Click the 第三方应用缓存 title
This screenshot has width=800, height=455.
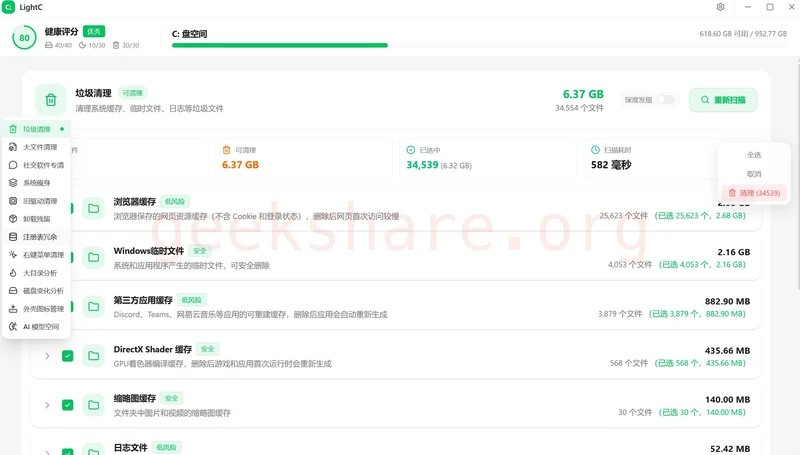(143, 300)
